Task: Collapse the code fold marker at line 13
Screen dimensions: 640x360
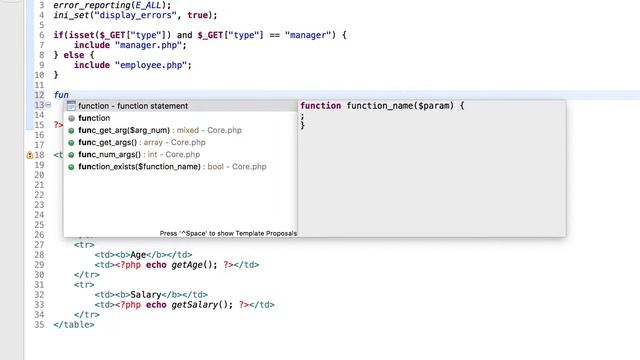Action: [x=48, y=105]
